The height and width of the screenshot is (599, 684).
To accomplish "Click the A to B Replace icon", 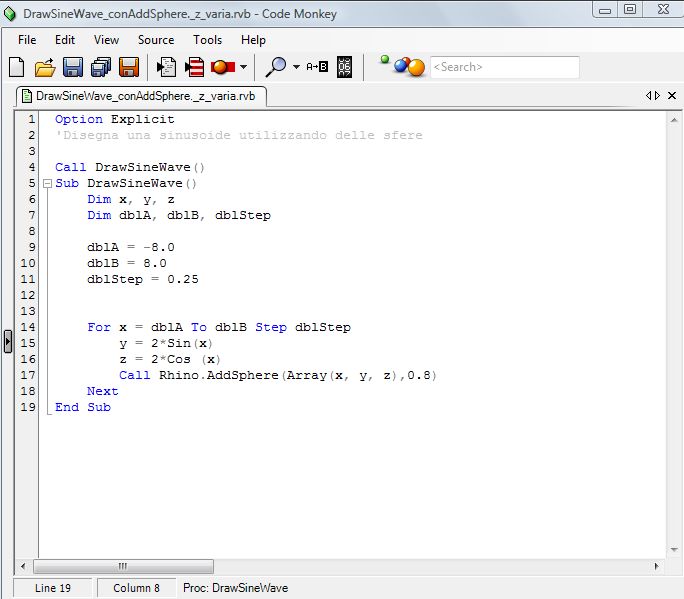I will pos(317,67).
